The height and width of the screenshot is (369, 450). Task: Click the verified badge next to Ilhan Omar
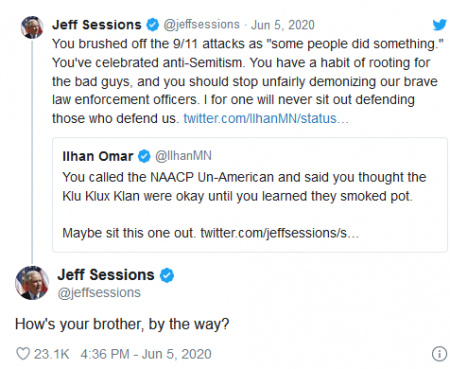click(x=144, y=156)
